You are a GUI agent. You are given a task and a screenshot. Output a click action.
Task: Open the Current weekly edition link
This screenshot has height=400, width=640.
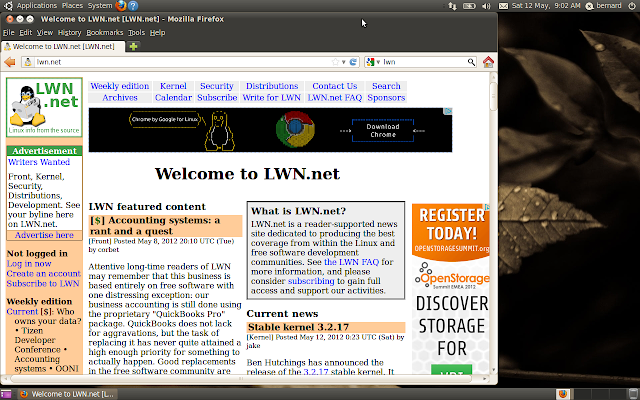click(22, 311)
